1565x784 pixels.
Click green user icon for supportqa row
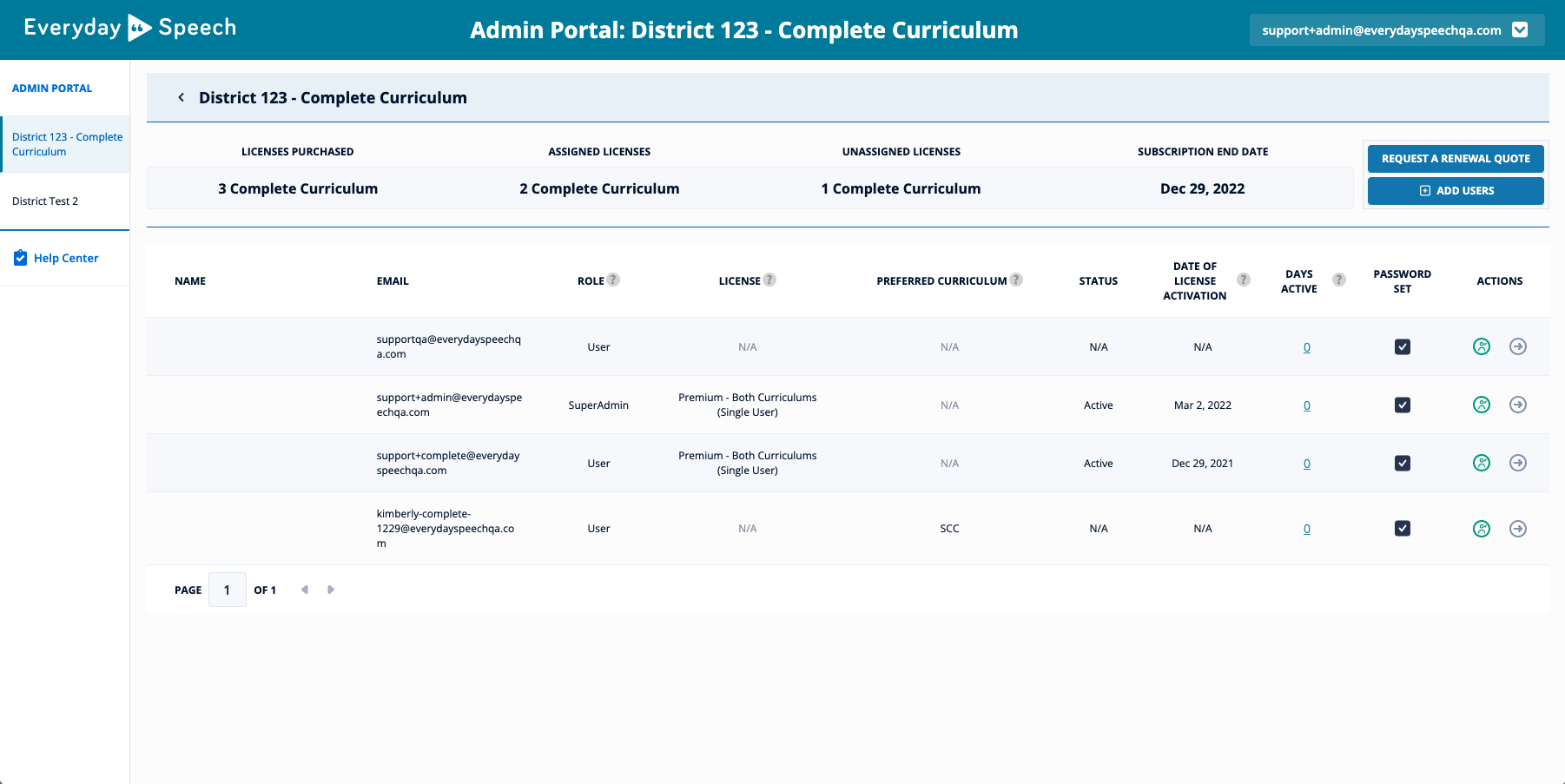[1482, 346]
